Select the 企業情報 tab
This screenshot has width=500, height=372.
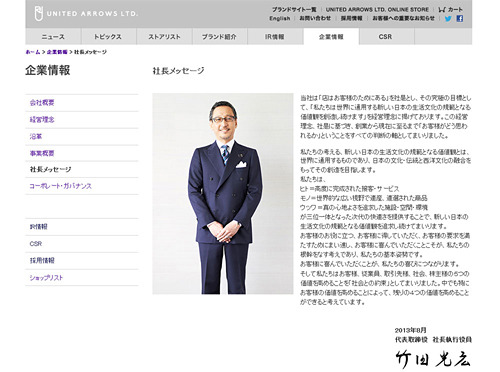[x=331, y=36]
